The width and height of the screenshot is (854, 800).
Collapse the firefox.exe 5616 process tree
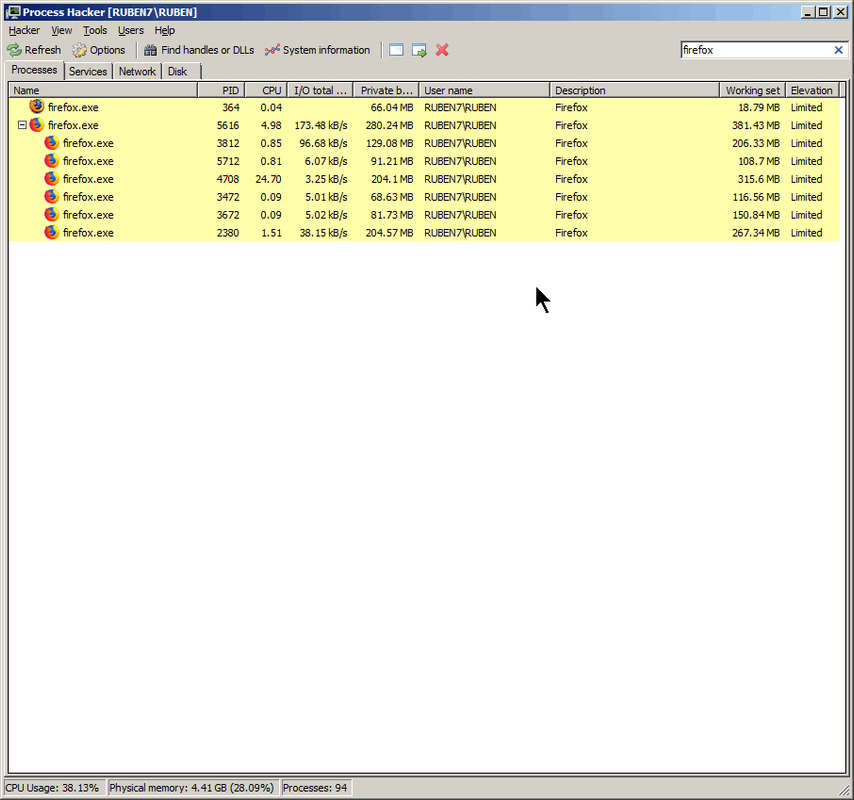coord(22,125)
